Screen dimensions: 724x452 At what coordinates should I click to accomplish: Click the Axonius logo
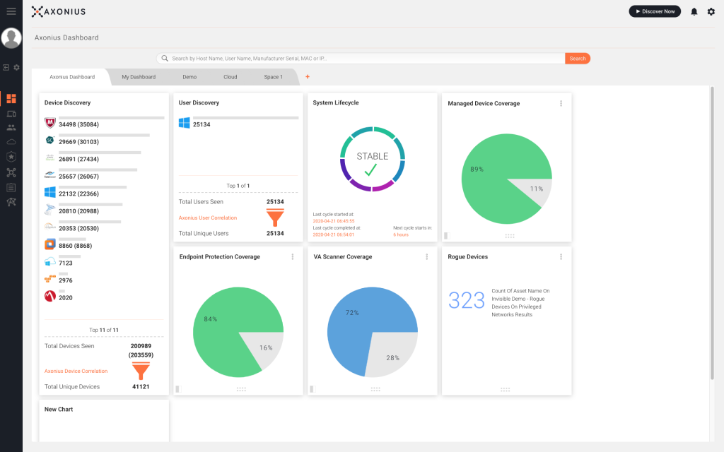point(59,12)
